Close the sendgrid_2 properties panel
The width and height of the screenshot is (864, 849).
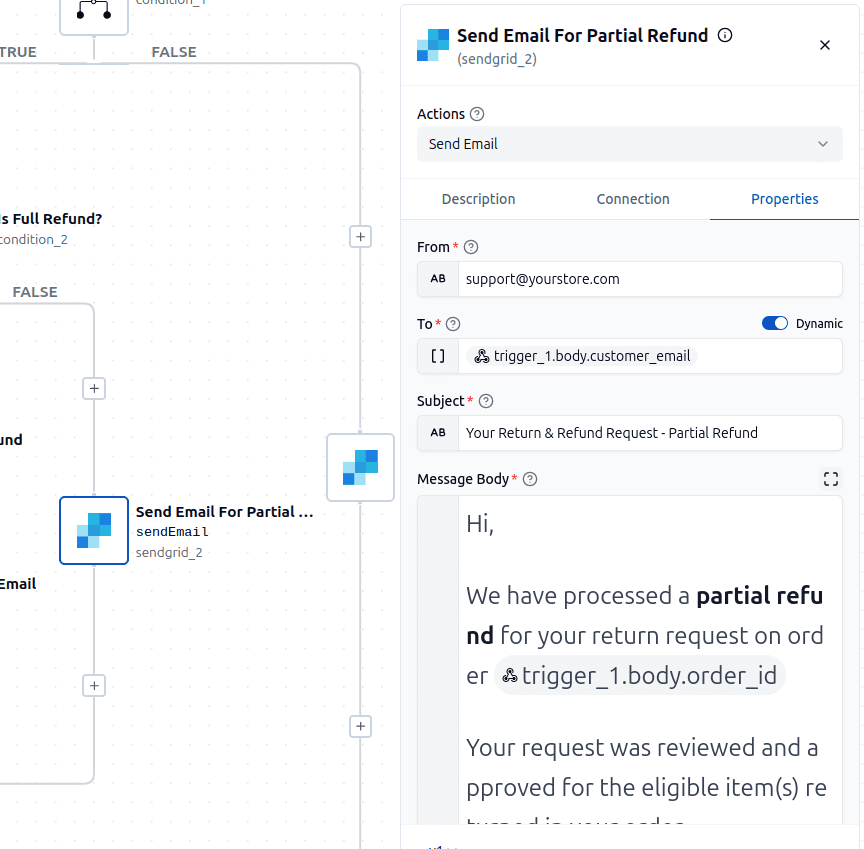point(824,45)
